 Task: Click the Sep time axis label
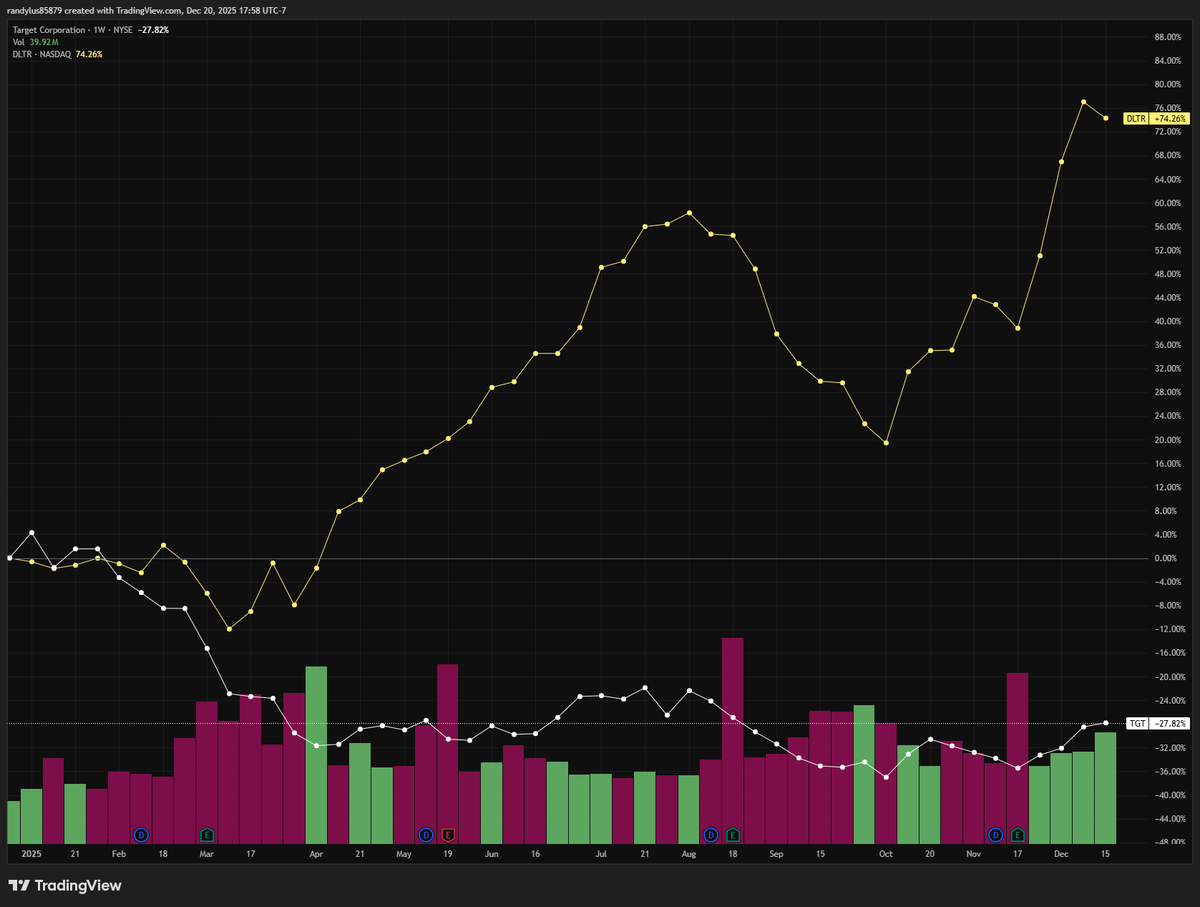(x=776, y=855)
